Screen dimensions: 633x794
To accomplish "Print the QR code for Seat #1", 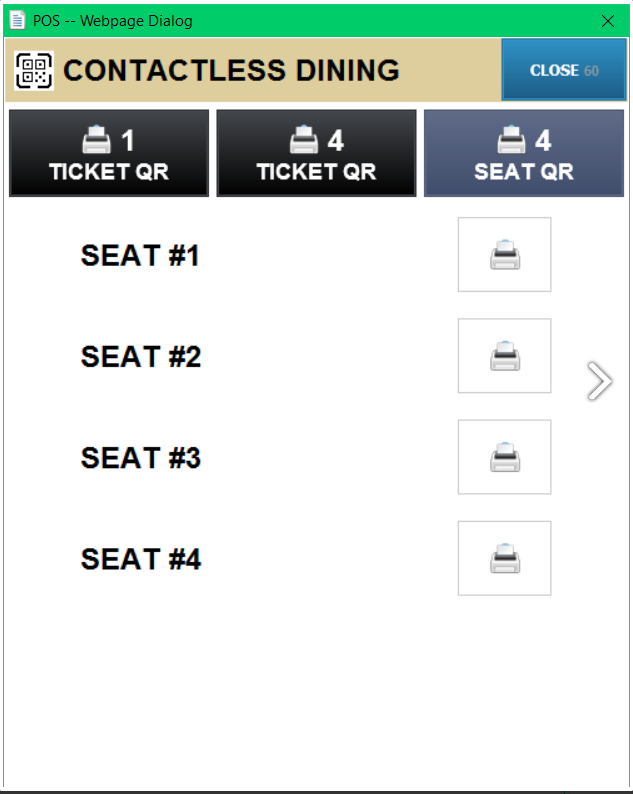I will 504,255.
